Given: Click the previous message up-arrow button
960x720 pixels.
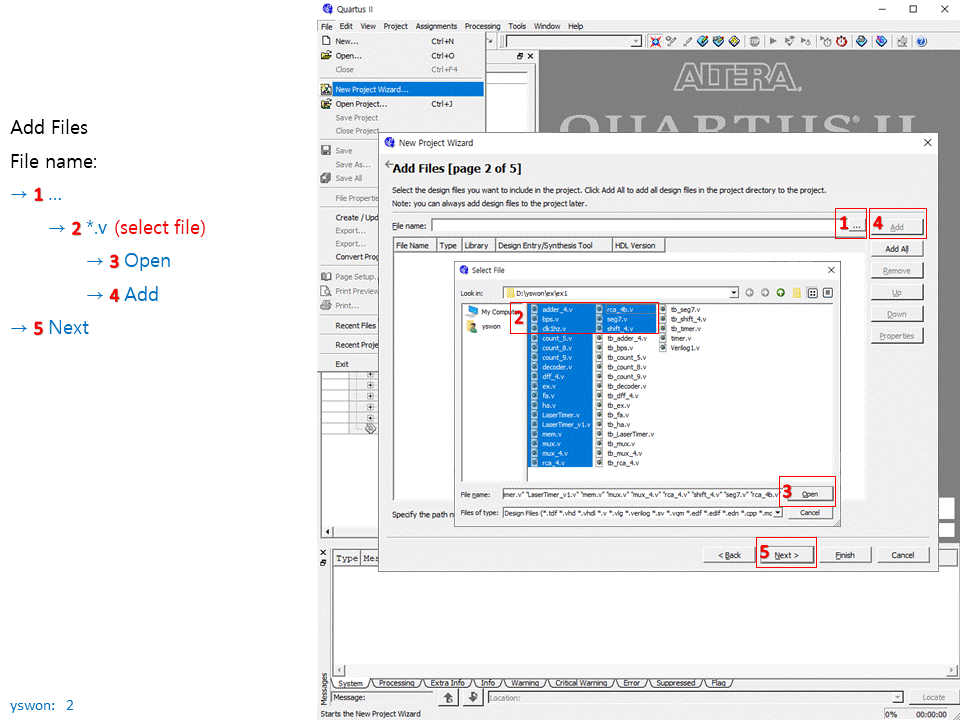Looking at the screenshot, I should pos(449,697).
